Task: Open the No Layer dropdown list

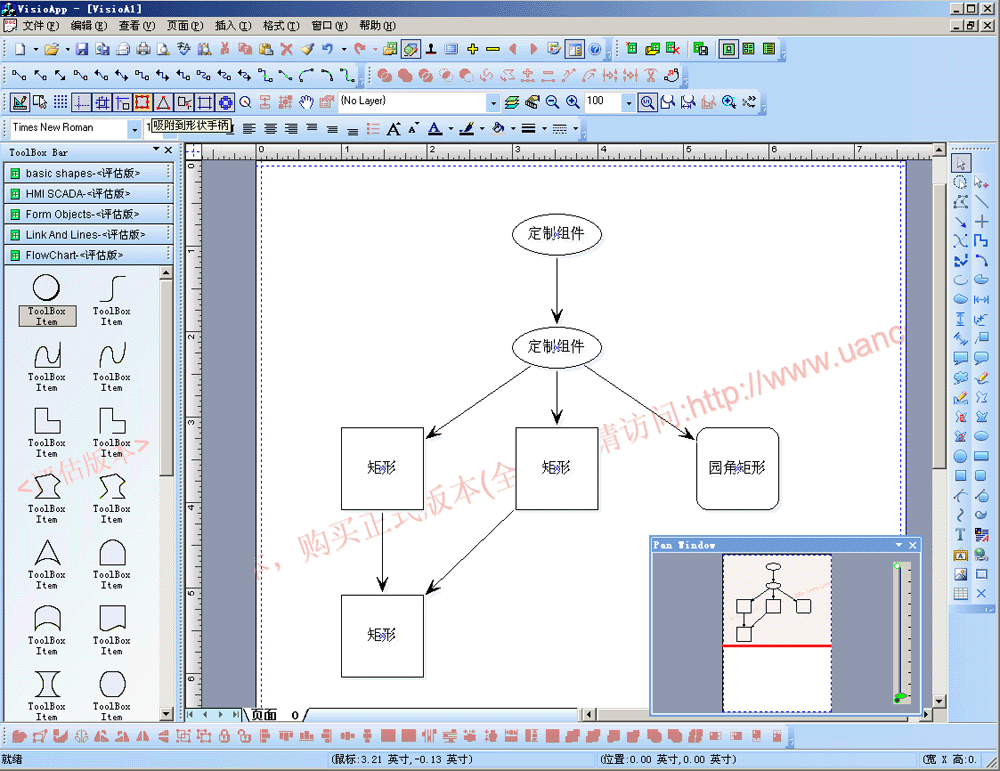Action: 492,102
